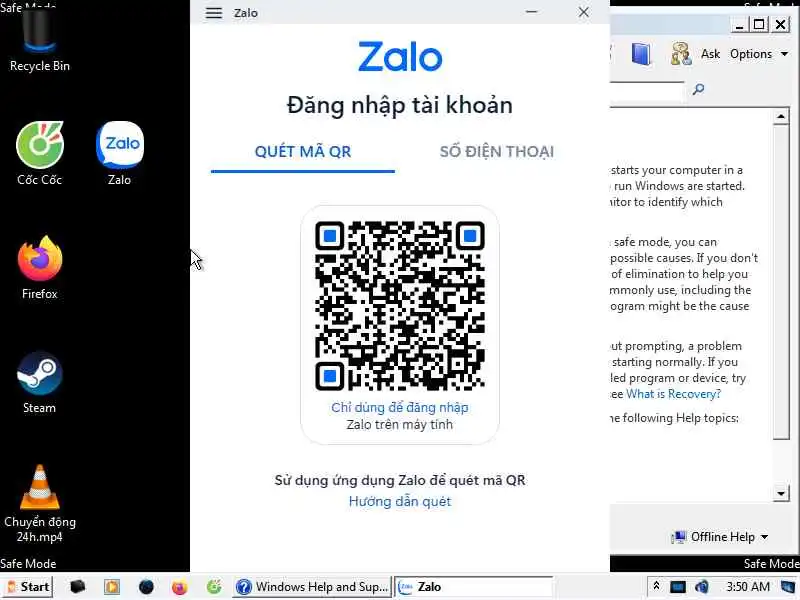The height and width of the screenshot is (600, 800).
Task: Open the volume tray icon
Action: point(702,587)
